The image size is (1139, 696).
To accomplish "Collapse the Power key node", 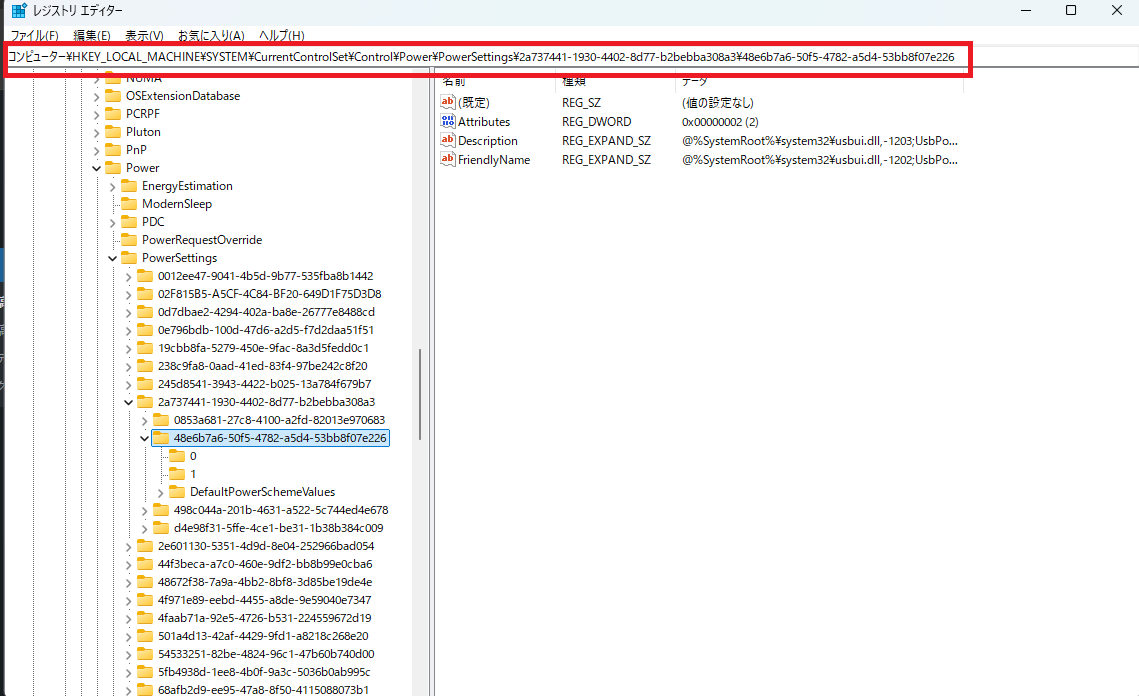I will tap(96, 168).
